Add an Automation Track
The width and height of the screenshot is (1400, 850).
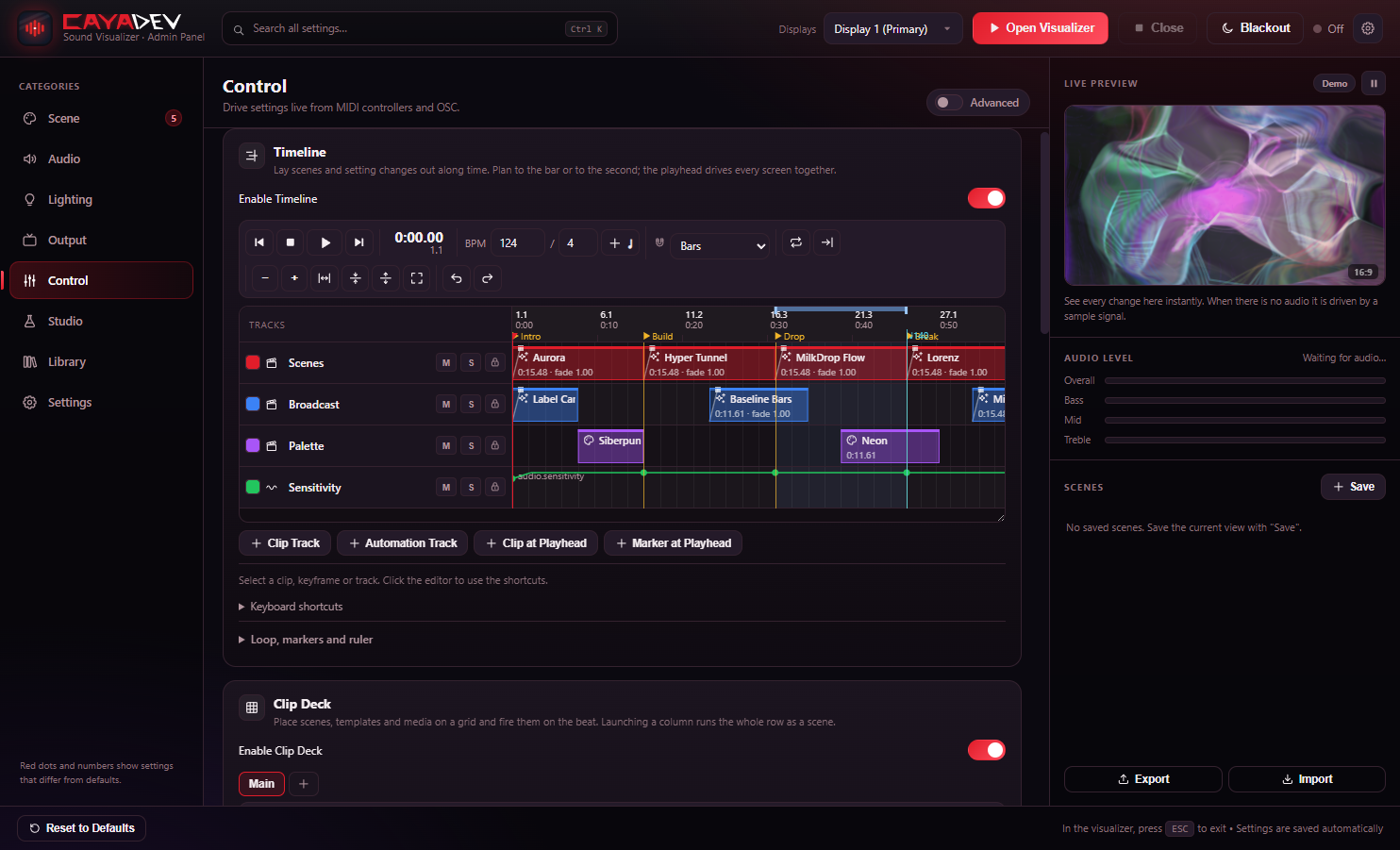403,543
